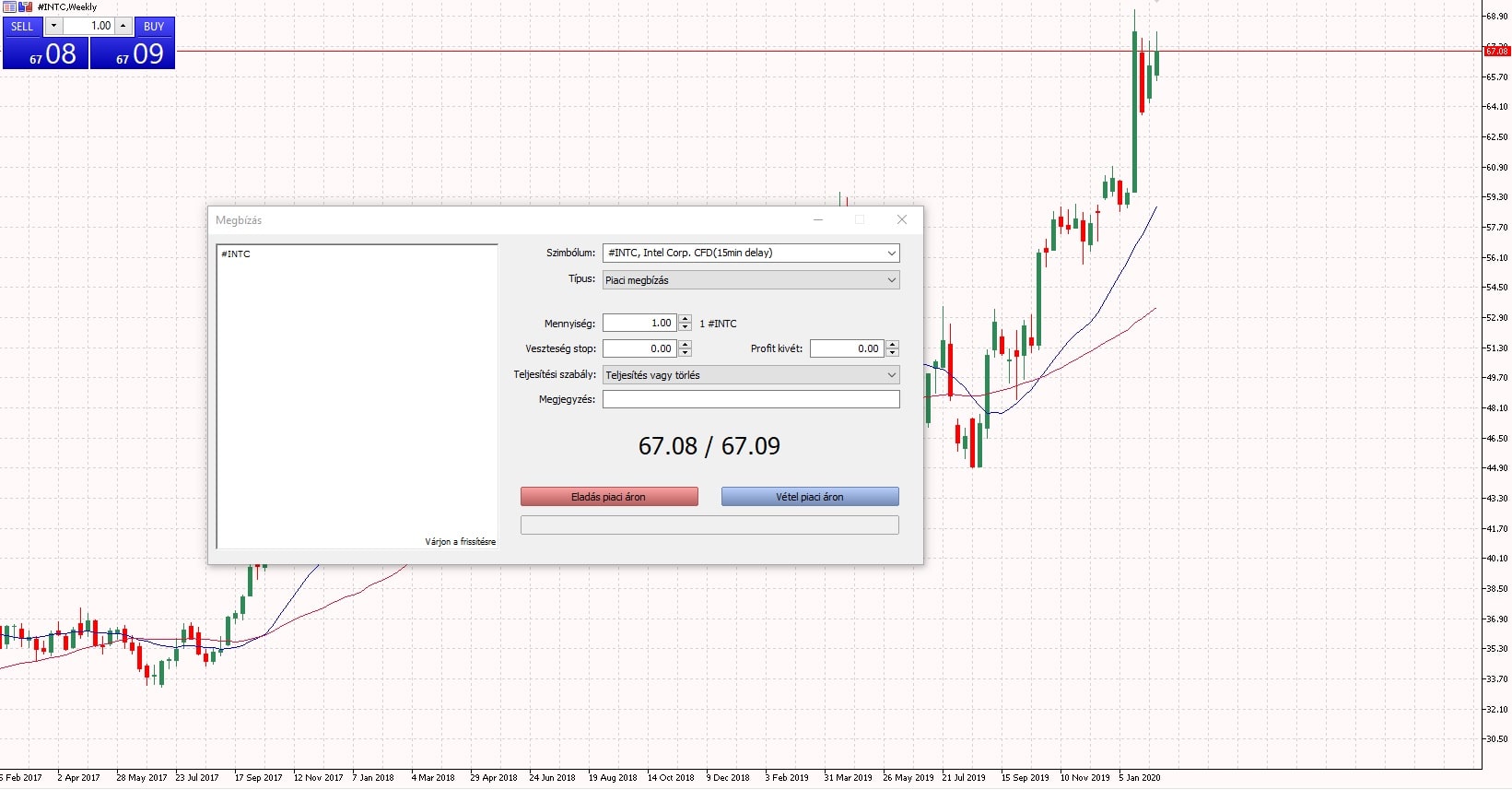Decrease Mennyiség with the down spinner arrow
Screen dimensions: 1512x790
[x=685, y=327]
